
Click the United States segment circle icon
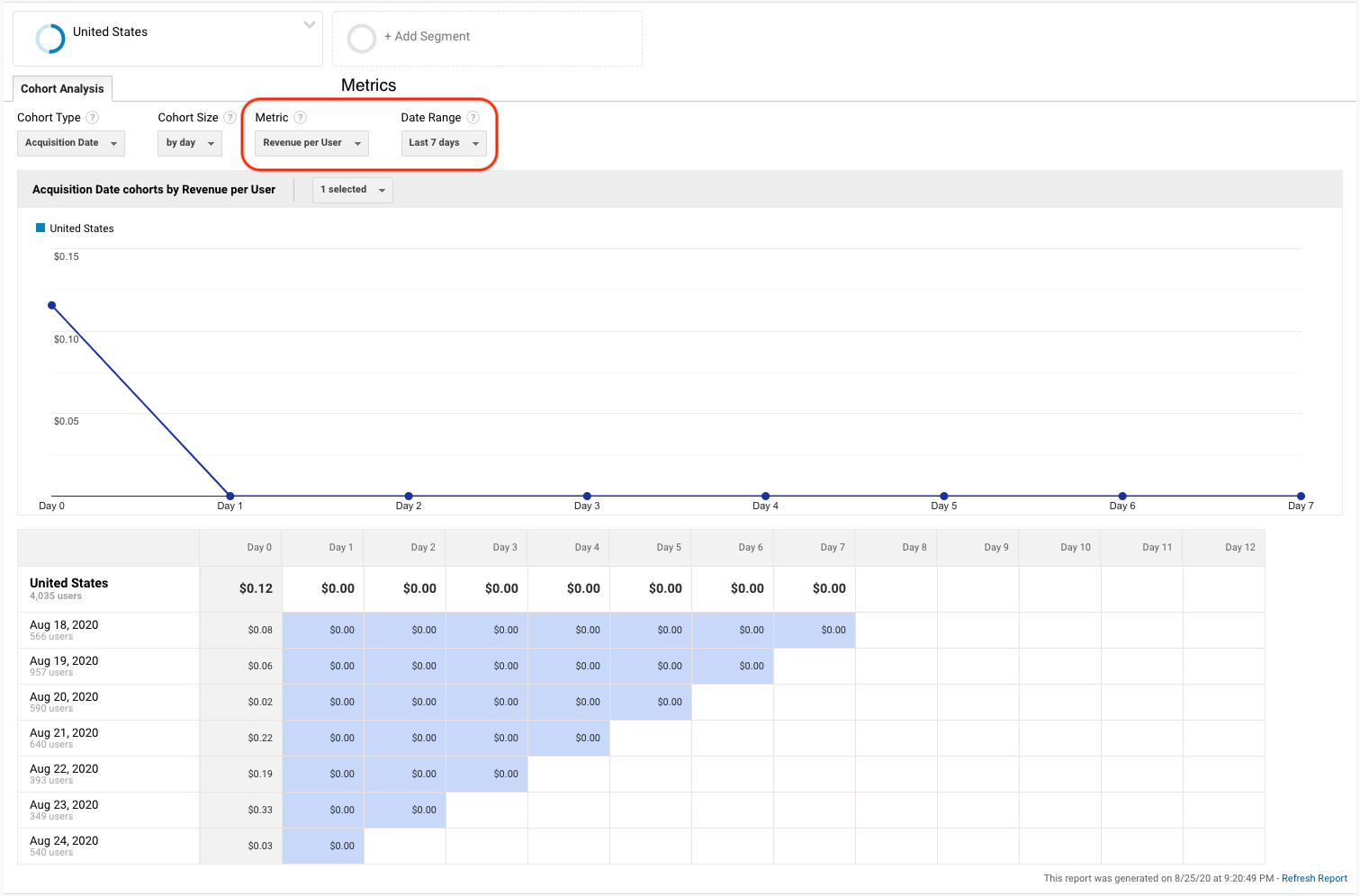(x=50, y=39)
